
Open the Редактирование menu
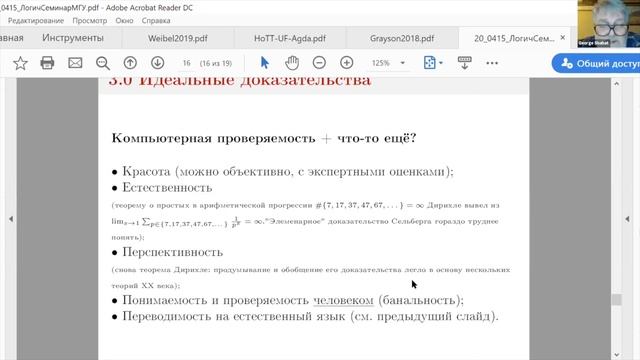click(x=36, y=20)
